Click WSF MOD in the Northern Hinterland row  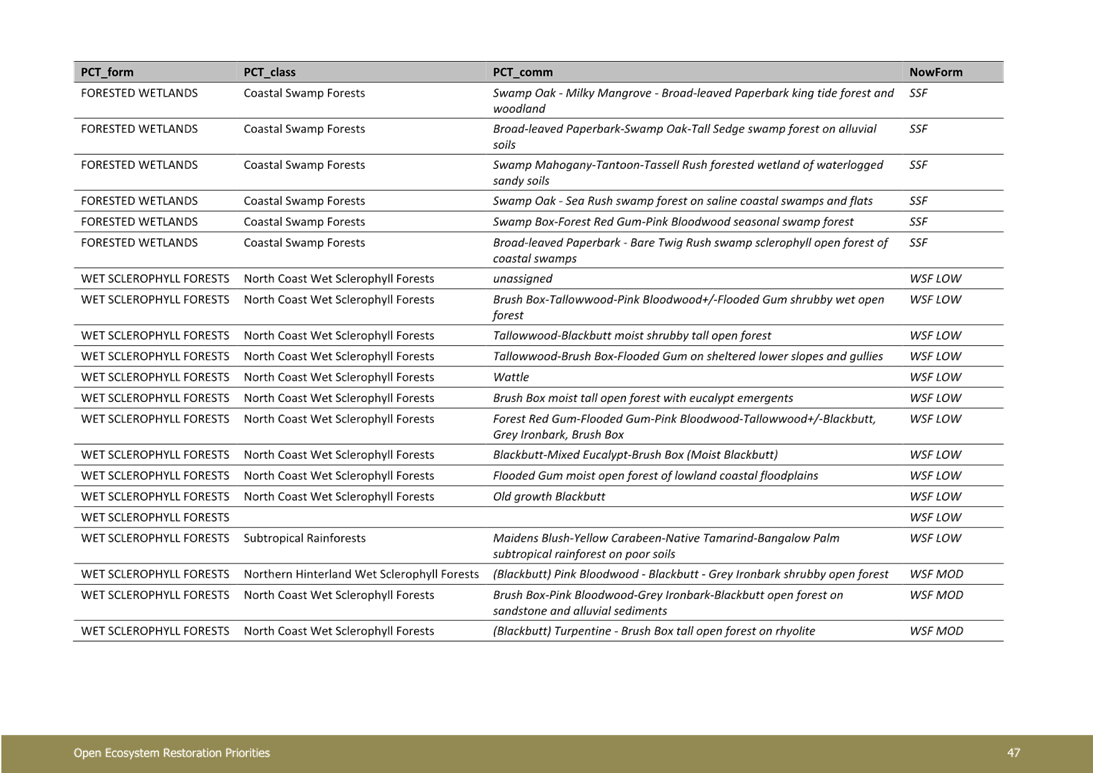[937, 574]
